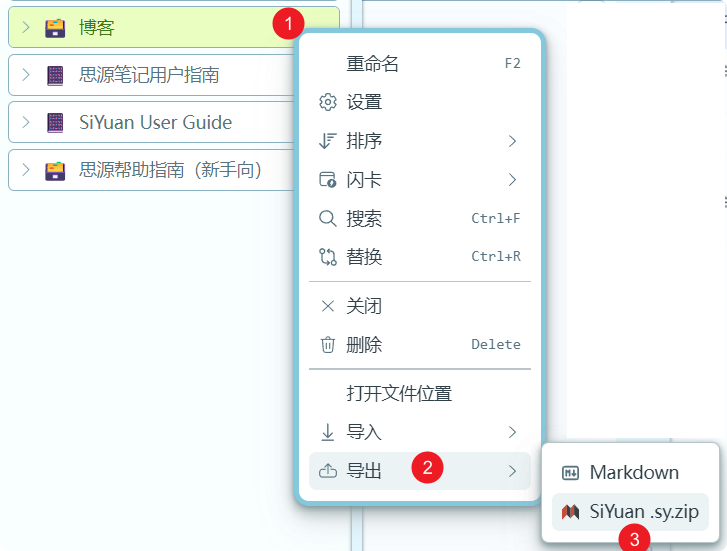Open the 排序 submenu entry
Viewport: 727px width, 551px height.
click(420, 141)
